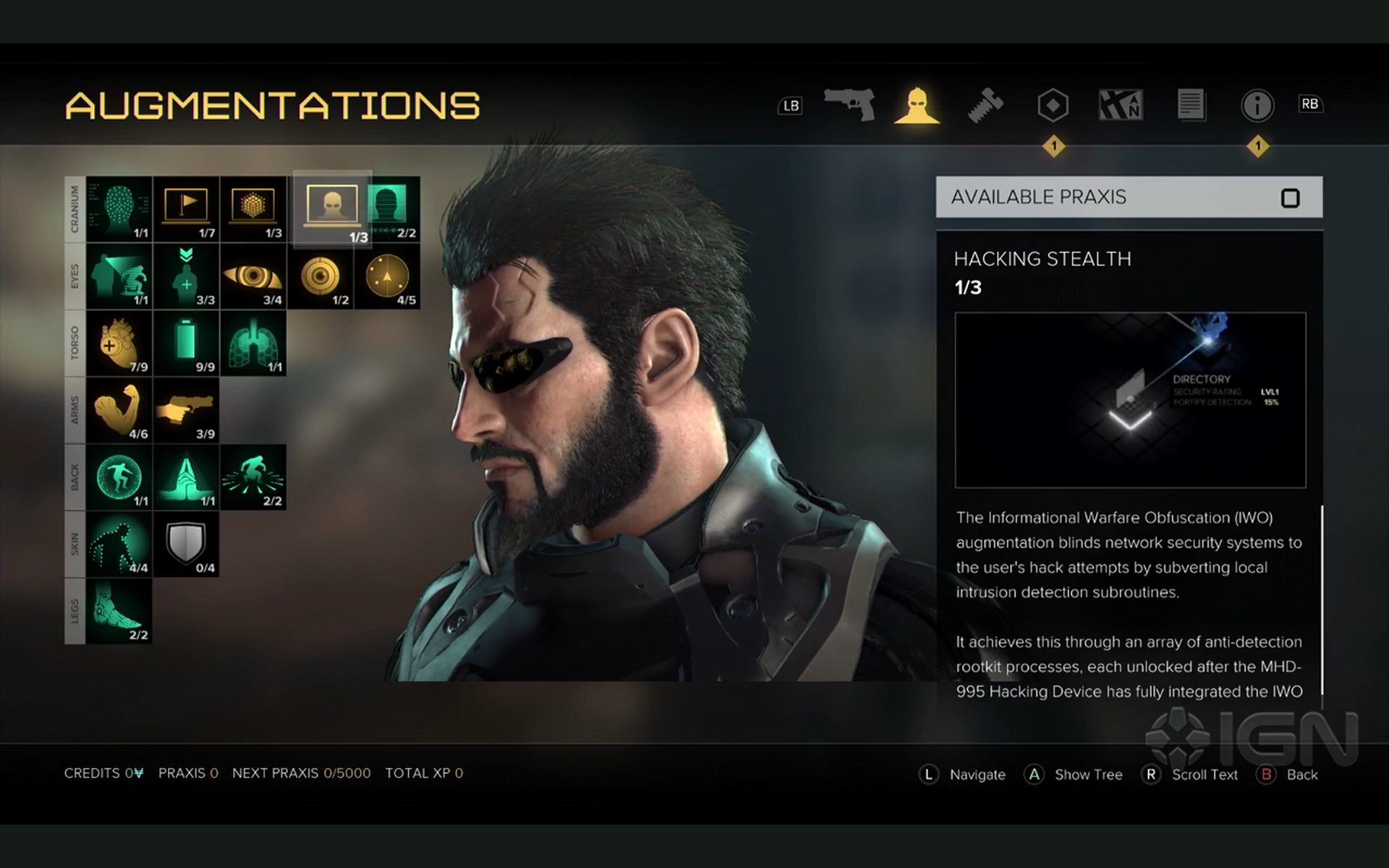Viewport: 1389px width, 868px height.
Task: Switch to the augmentations head tab
Action: [917, 106]
